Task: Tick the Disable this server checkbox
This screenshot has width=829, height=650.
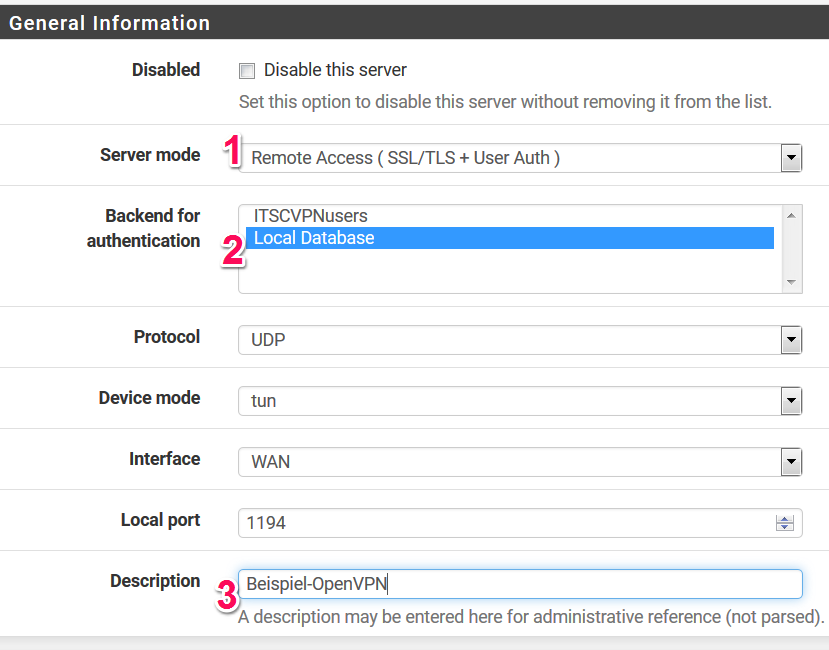Action: [x=247, y=71]
